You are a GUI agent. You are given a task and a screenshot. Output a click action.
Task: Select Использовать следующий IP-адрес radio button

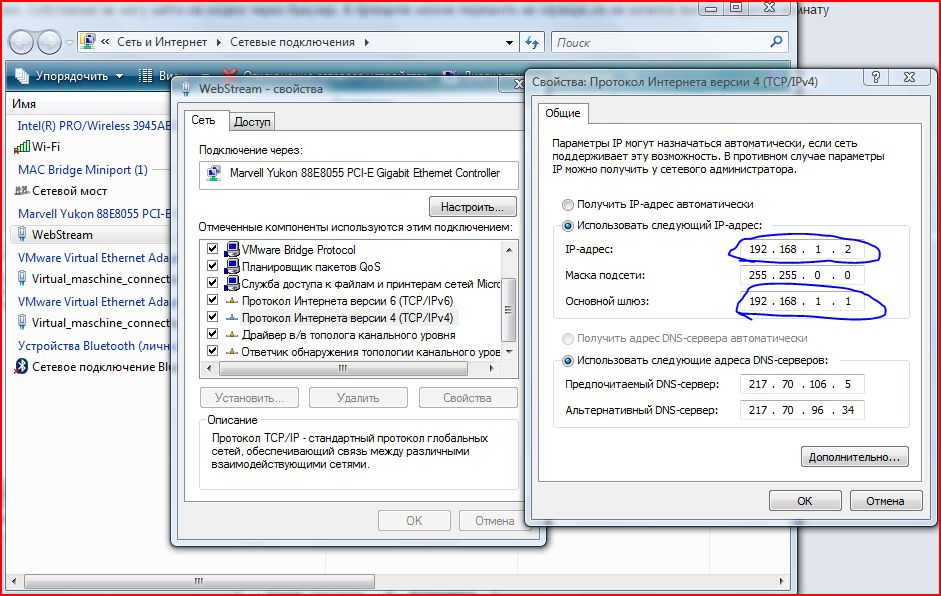[568, 226]
